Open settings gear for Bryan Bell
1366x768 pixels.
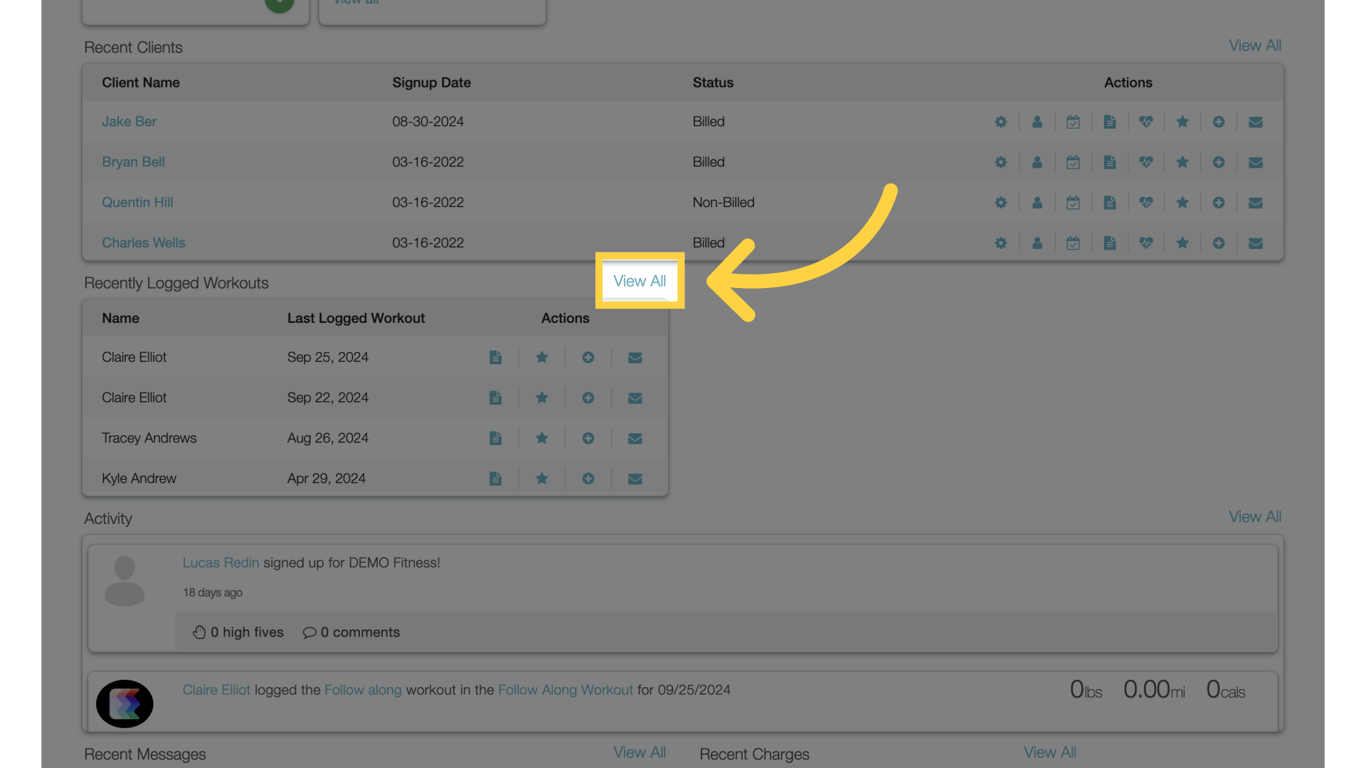[1001, 162]
